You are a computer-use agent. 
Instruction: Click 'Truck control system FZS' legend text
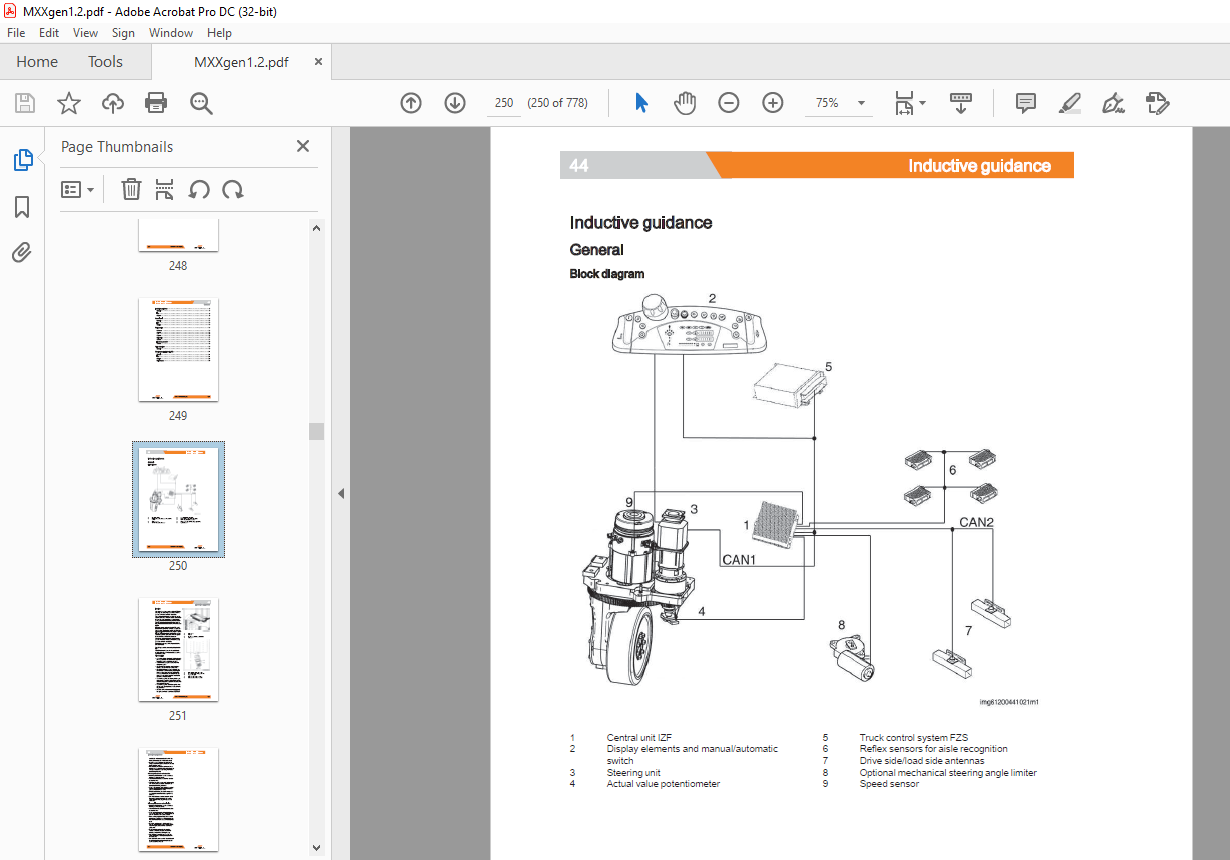coord(914,738)
